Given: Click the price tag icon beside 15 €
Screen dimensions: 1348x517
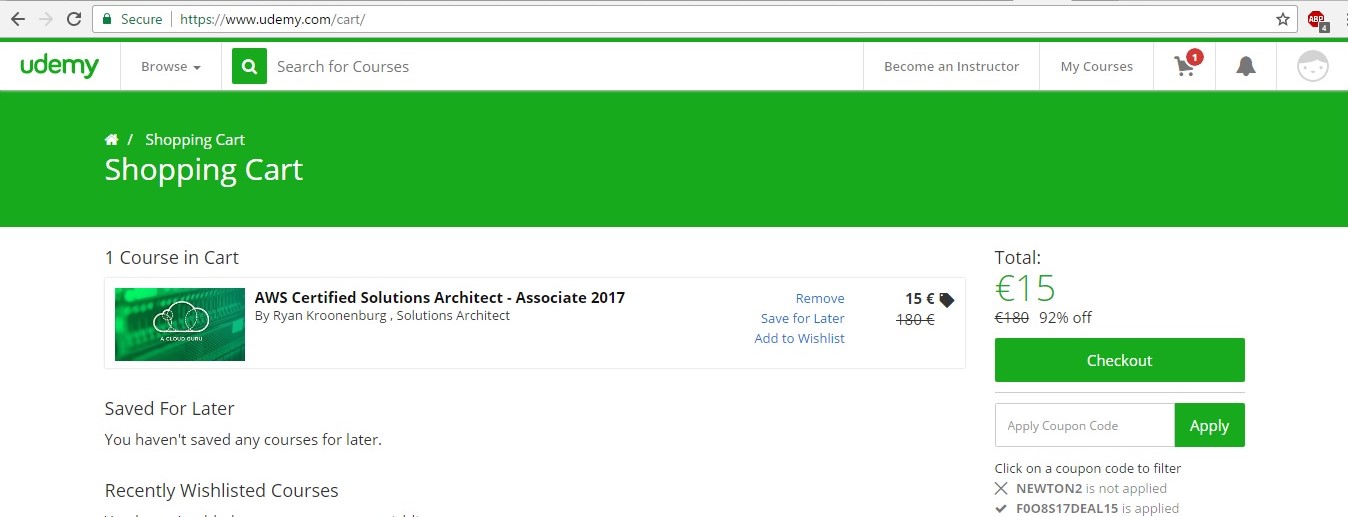Looking at the screenshot, I should (x=947, y=299).
